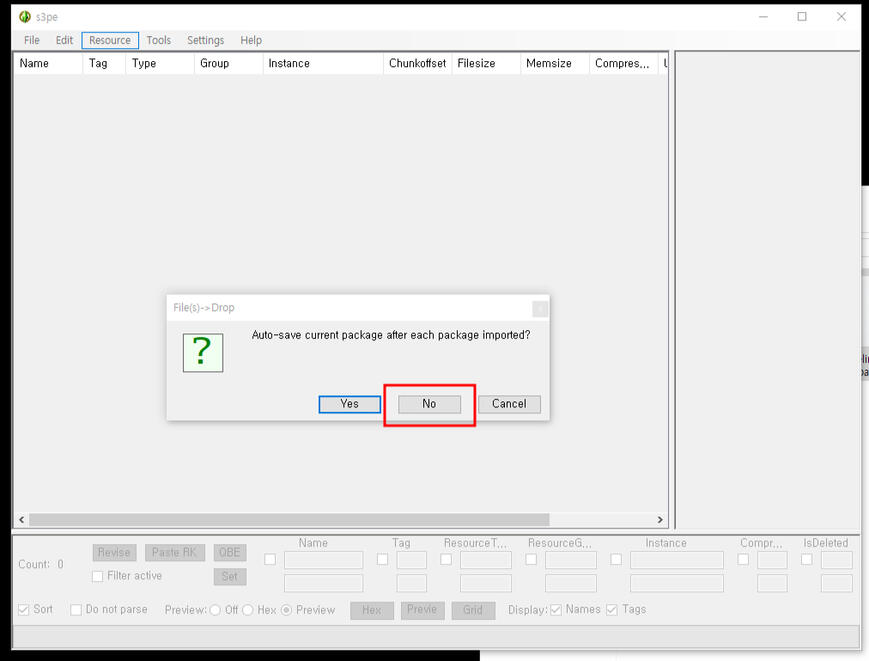Click the horizontal scrollbar left arrow
The height and width of the screenshot is (661, 869).
20,520
